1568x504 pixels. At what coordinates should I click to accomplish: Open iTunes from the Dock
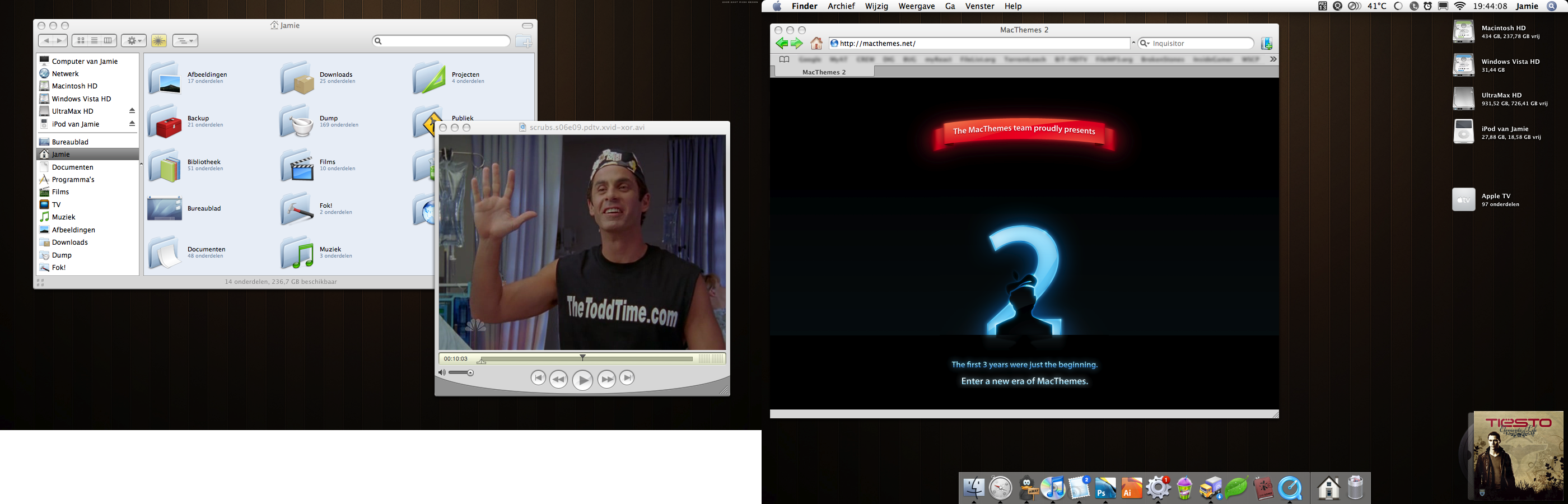(x=1053, y=488)
